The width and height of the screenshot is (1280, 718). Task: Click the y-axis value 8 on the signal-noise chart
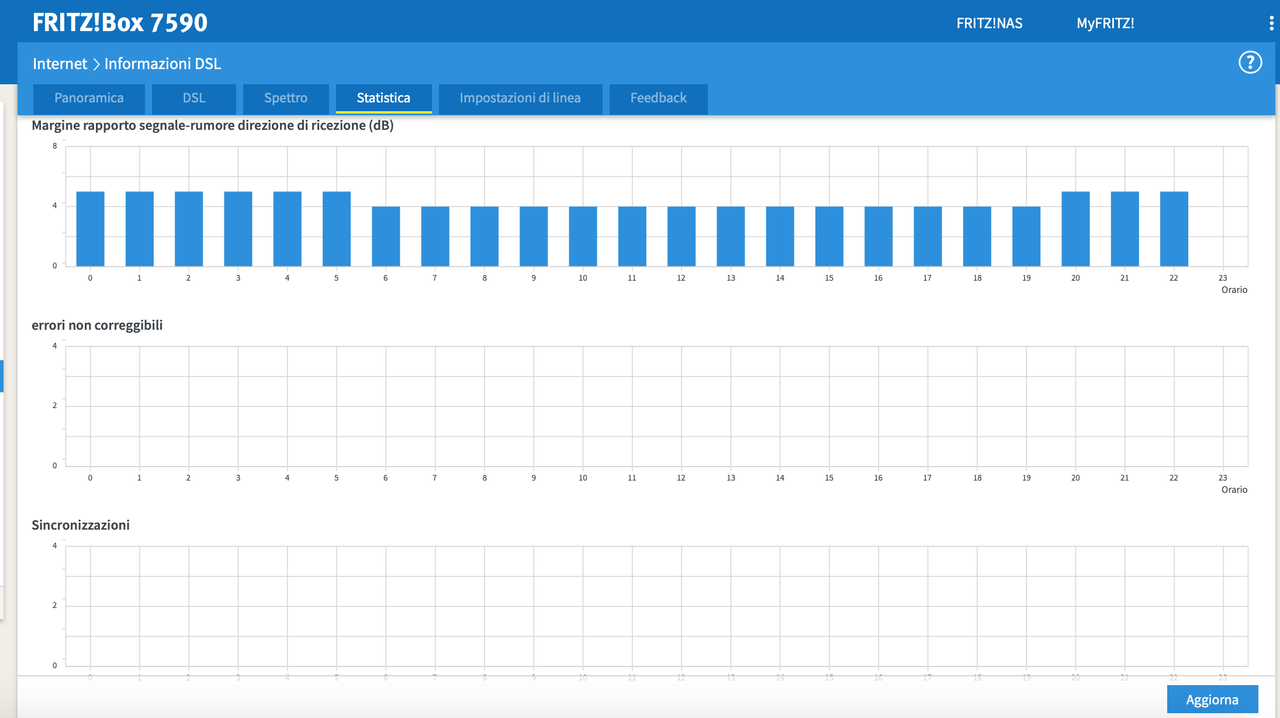point(54,146)
